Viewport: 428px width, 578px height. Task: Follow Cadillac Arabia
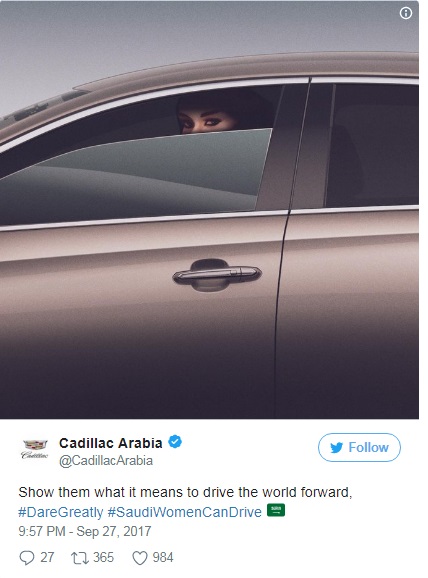[359, 448]
